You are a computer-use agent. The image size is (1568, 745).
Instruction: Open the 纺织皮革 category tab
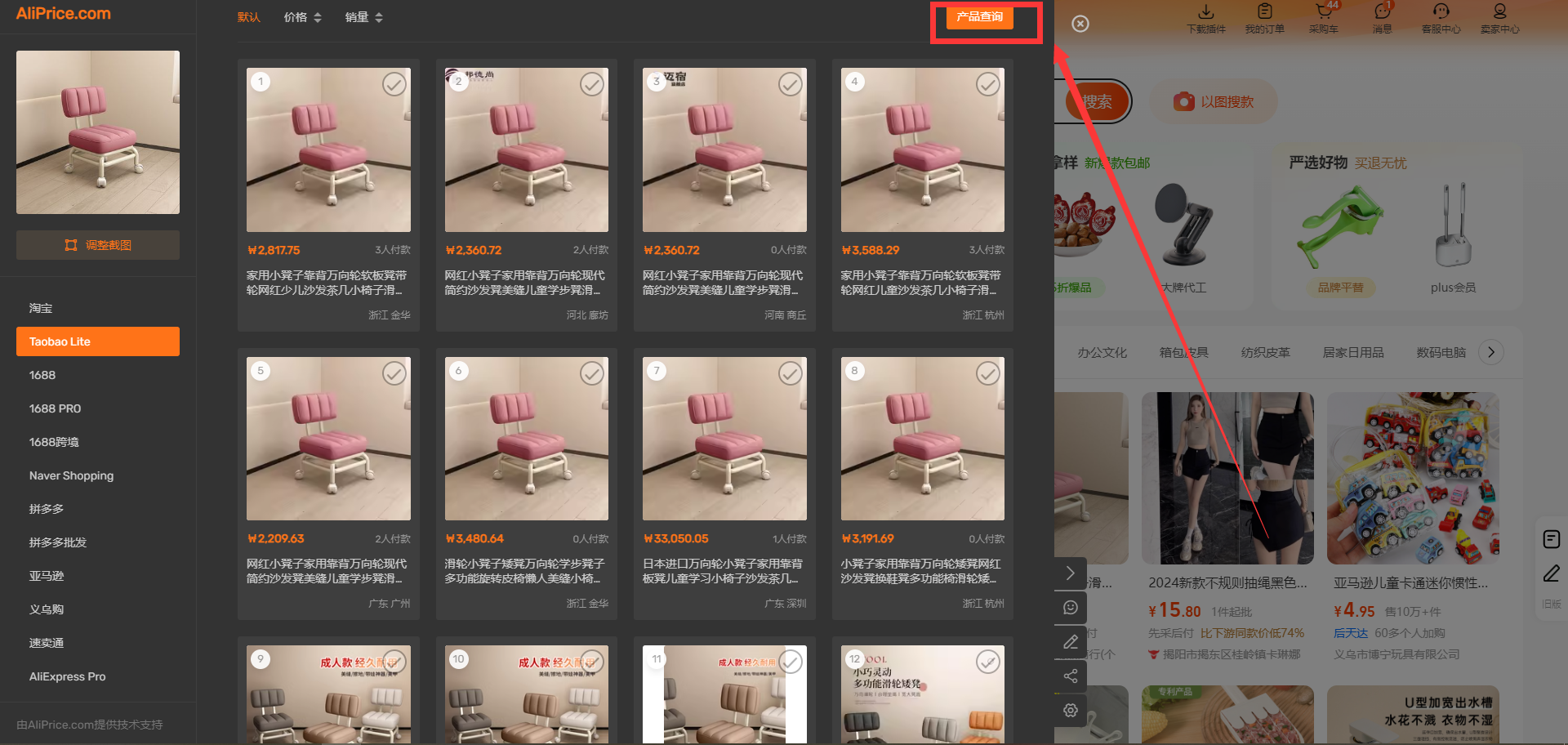1265,352
